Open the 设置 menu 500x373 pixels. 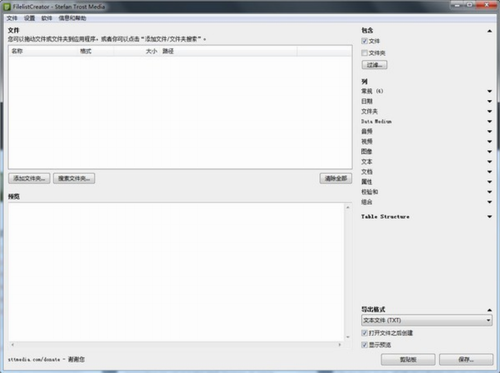tap(29, 18)
